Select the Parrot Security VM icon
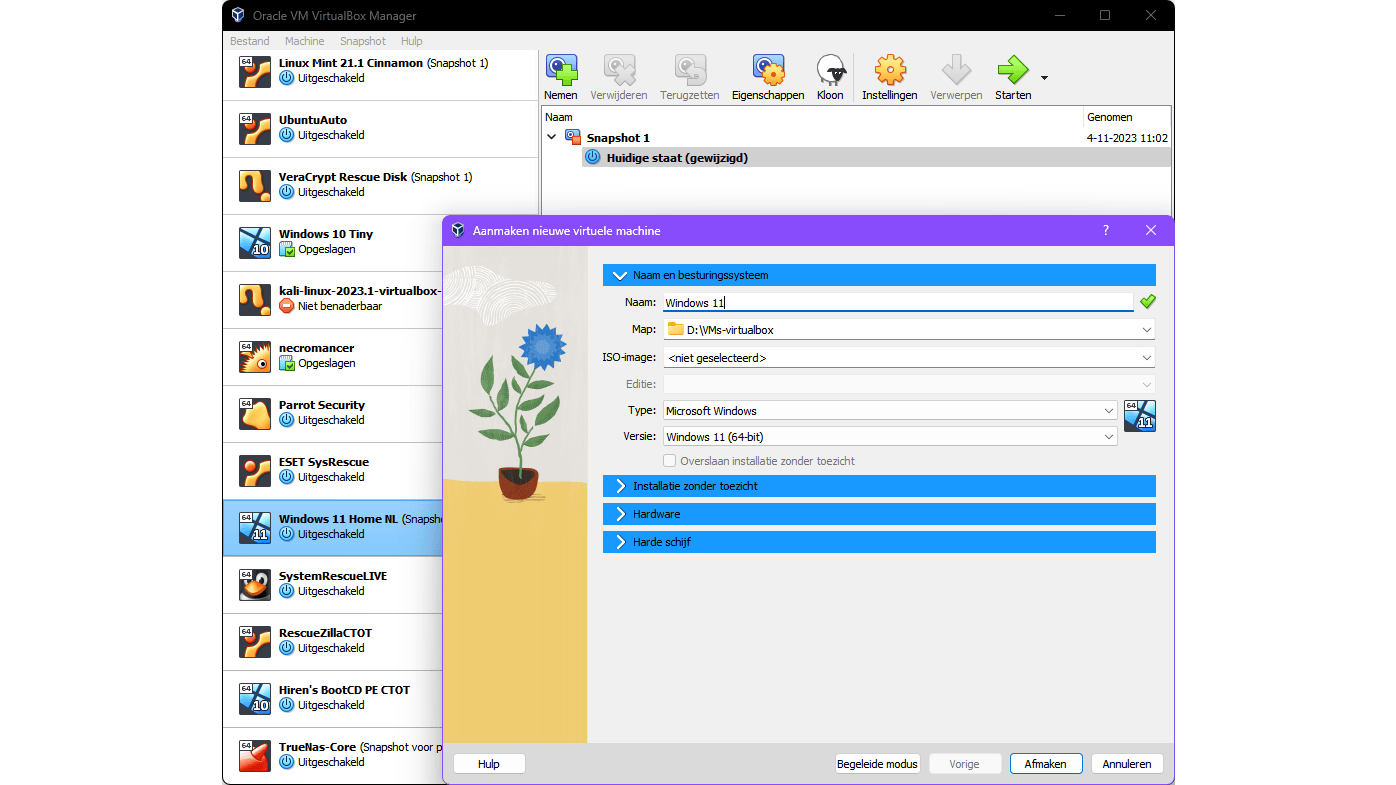This screenshot has height=785, width=1396. pyautogui.click(x=255, y=414)
